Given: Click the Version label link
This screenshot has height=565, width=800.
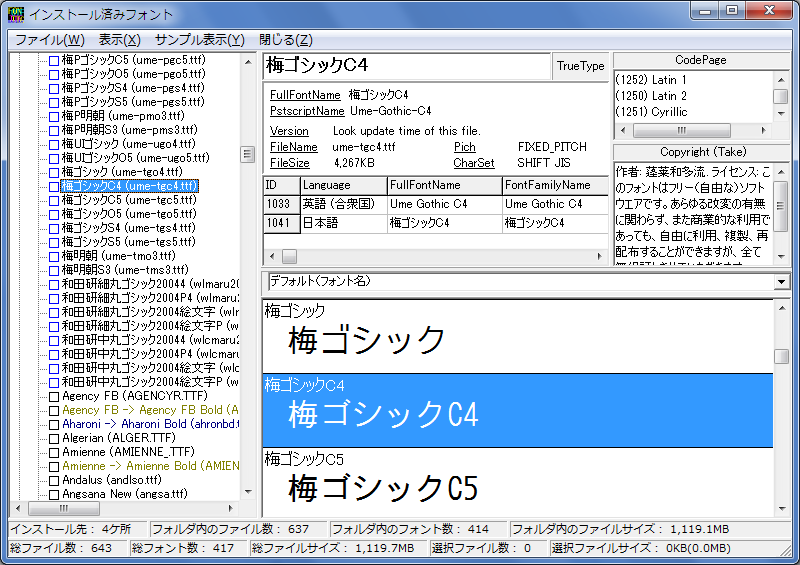Looking at the screenshot, I should (x=289, y=131).
